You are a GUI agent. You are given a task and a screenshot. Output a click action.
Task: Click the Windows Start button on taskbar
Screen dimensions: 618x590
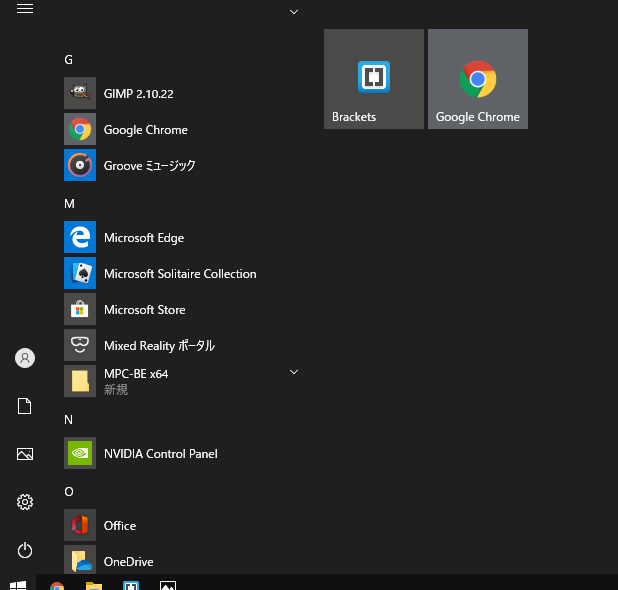[18, 585]
